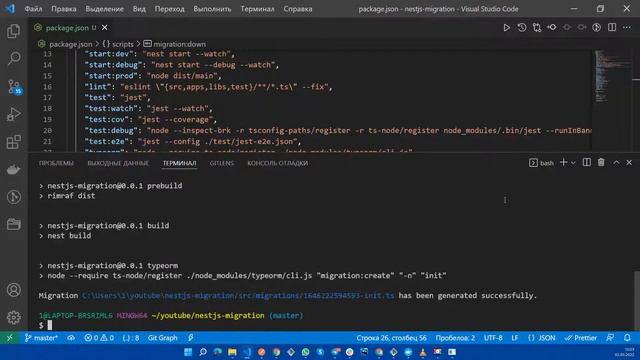Click the master branch status item
Screen dimensions: 640x360
[41, 338]
